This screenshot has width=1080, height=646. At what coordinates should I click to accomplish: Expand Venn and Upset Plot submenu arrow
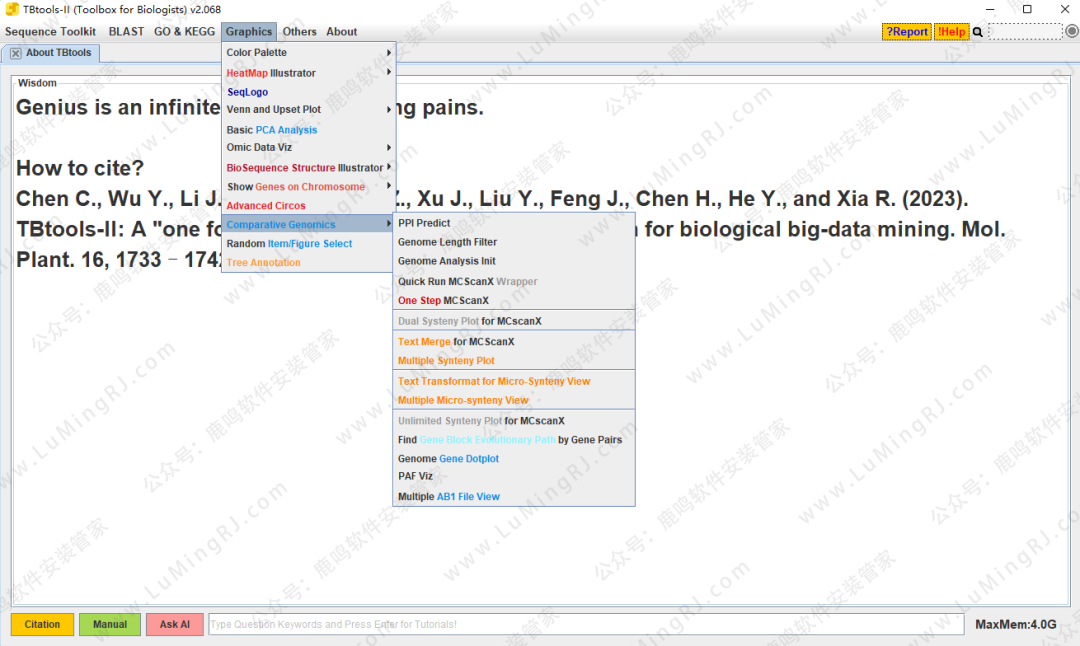click(x=389, y=109)
